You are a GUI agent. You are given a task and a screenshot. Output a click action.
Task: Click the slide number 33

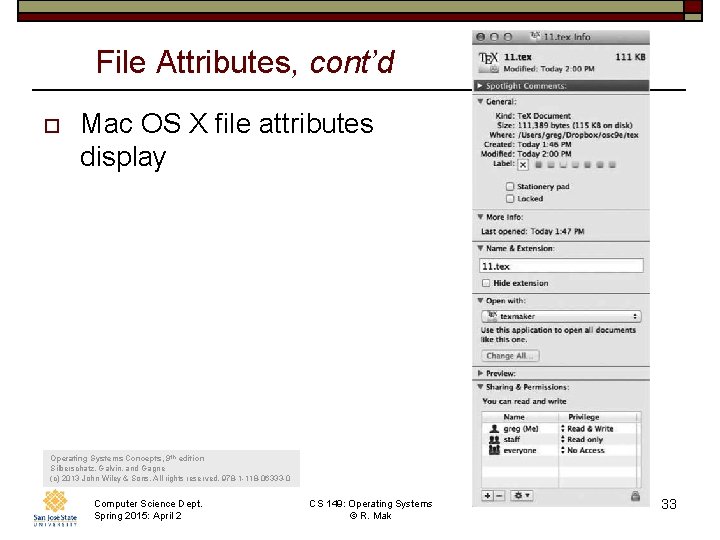[669, 504]
